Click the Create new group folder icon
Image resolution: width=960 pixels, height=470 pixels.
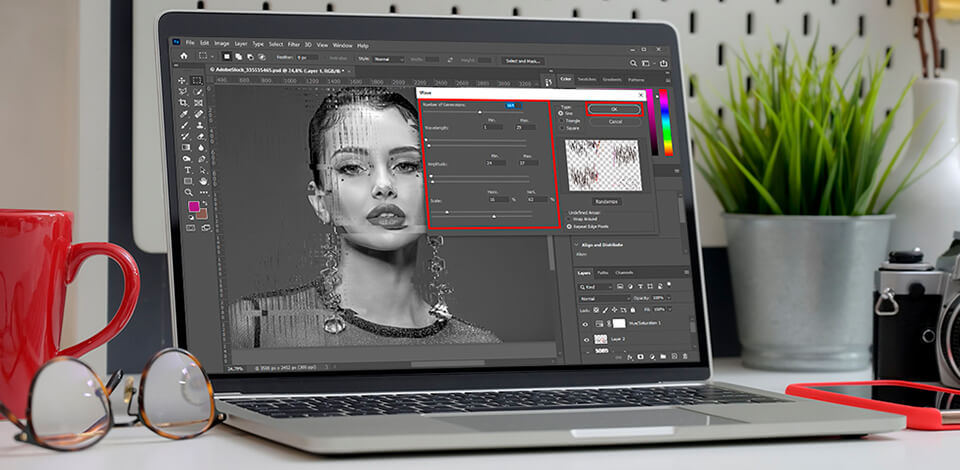pos(663,356)
